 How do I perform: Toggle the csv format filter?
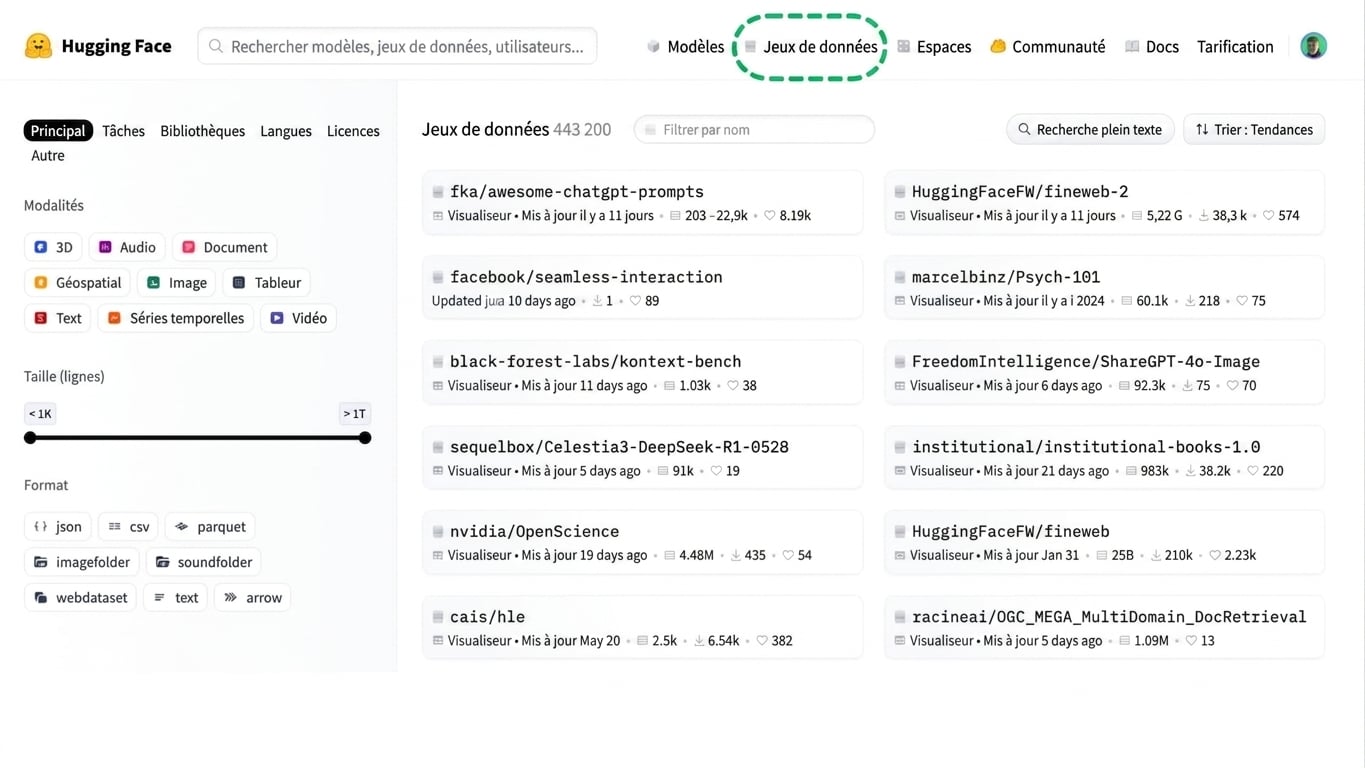point(128,527)
